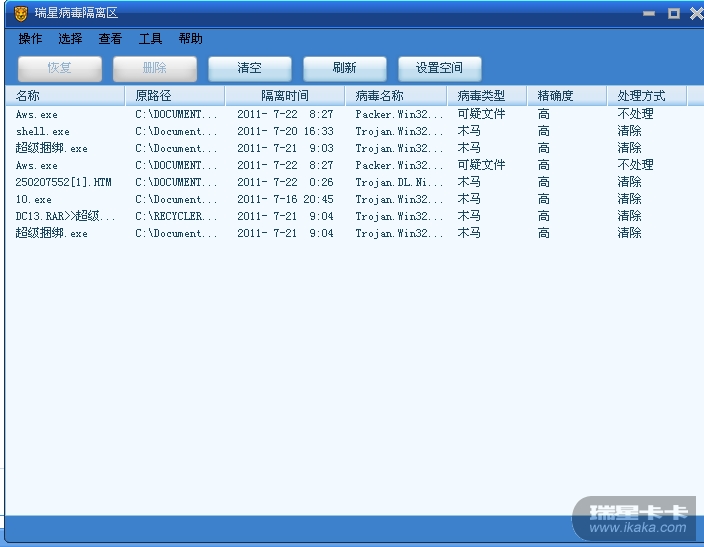Viewport: 704px width, 547px height.
Task: Select the 250207552[1].HTM file entry
Action: 63,182
